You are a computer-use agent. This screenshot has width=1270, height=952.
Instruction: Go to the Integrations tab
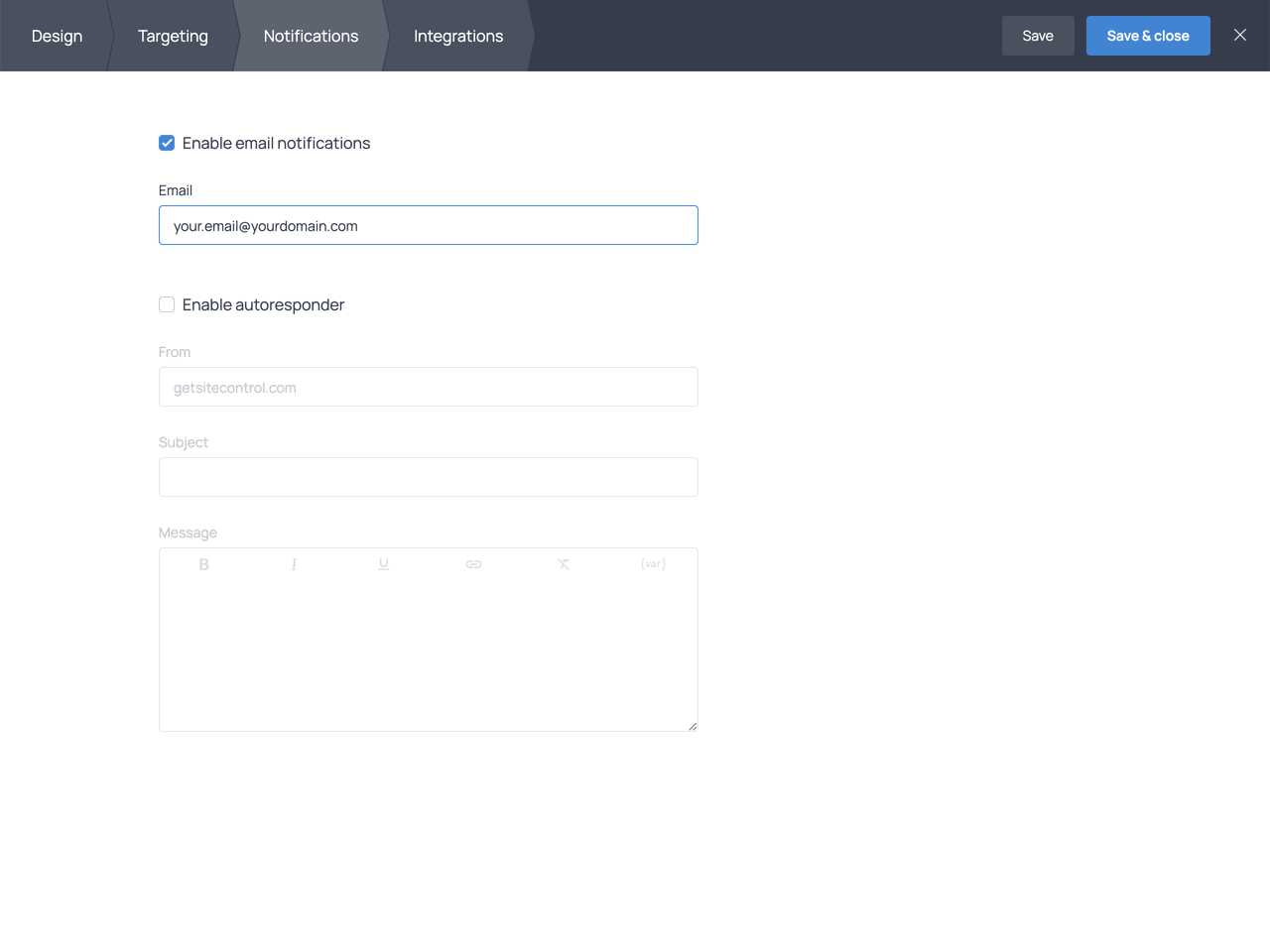[457, 36]
